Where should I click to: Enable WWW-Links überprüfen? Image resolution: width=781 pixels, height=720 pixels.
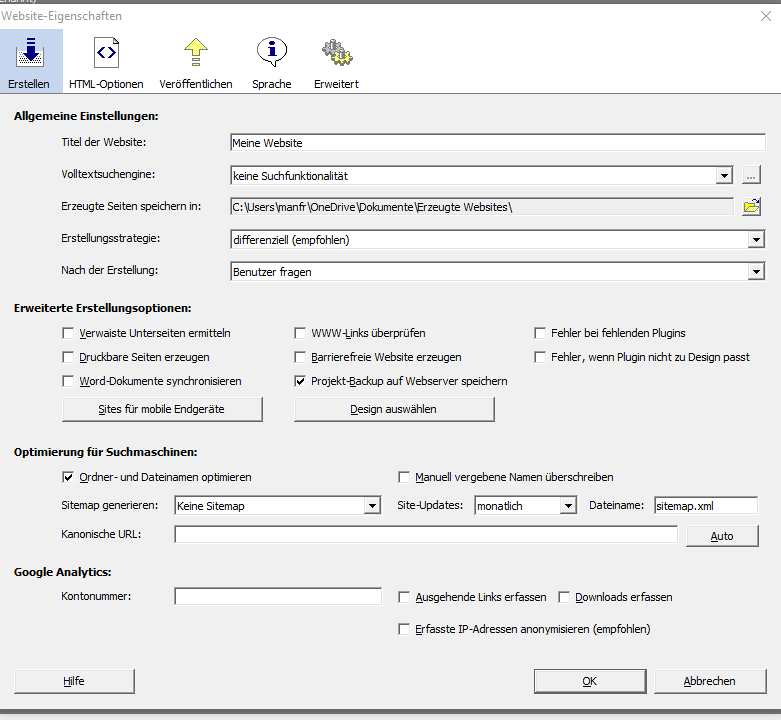(x=300, y=333)
